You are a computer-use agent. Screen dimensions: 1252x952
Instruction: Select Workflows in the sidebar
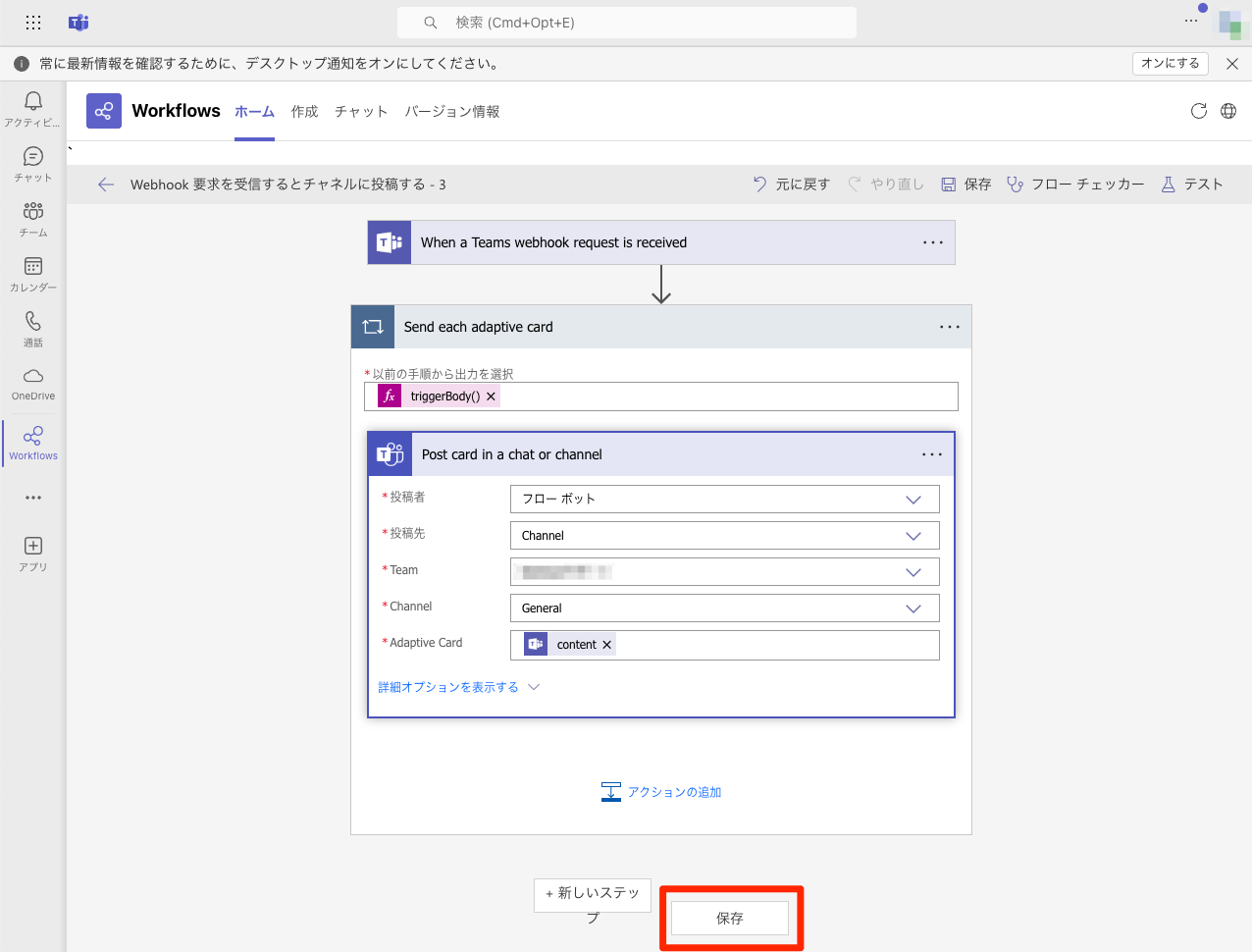point(33,443)
